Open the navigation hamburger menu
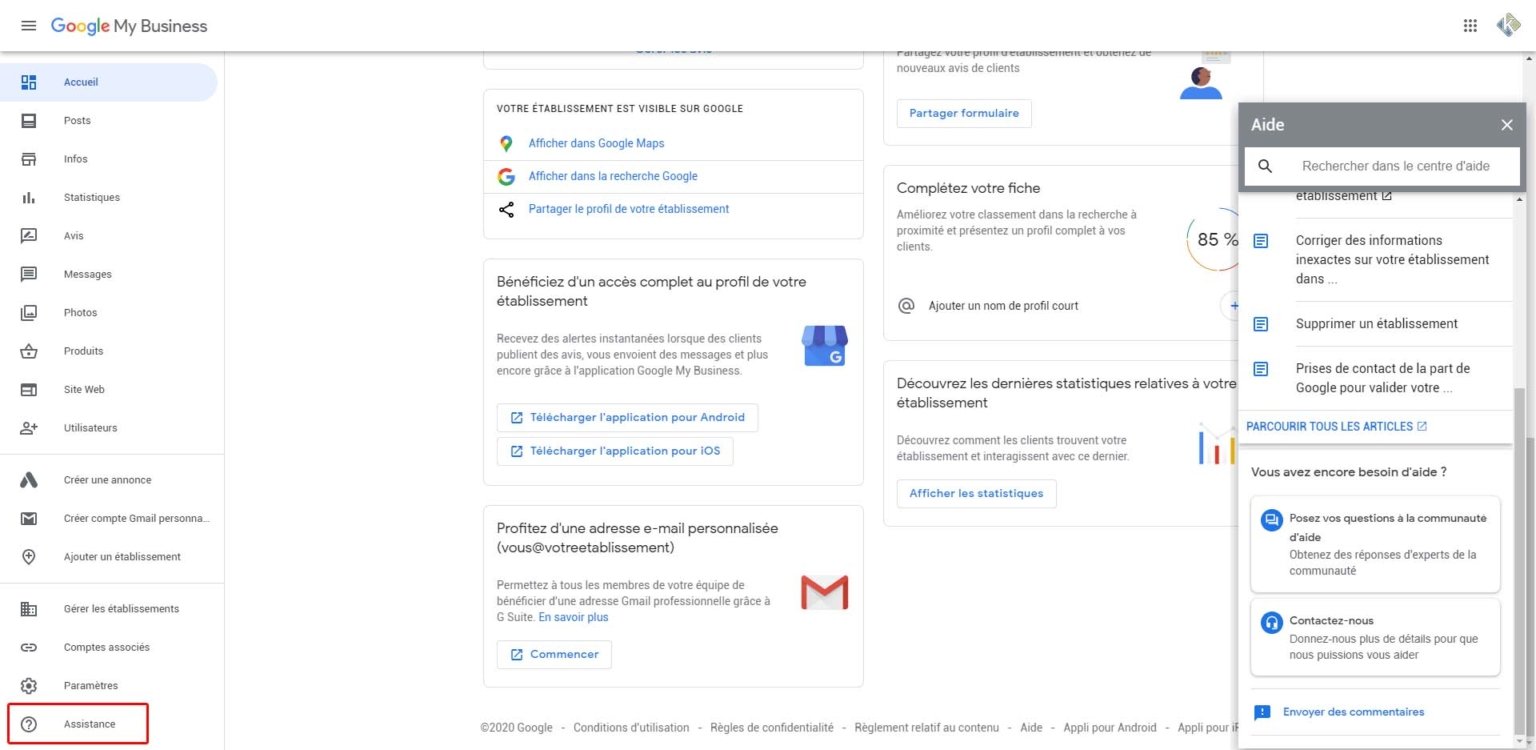The width and height of the screenshot is (1536, 750). click(x=28, y=25)
